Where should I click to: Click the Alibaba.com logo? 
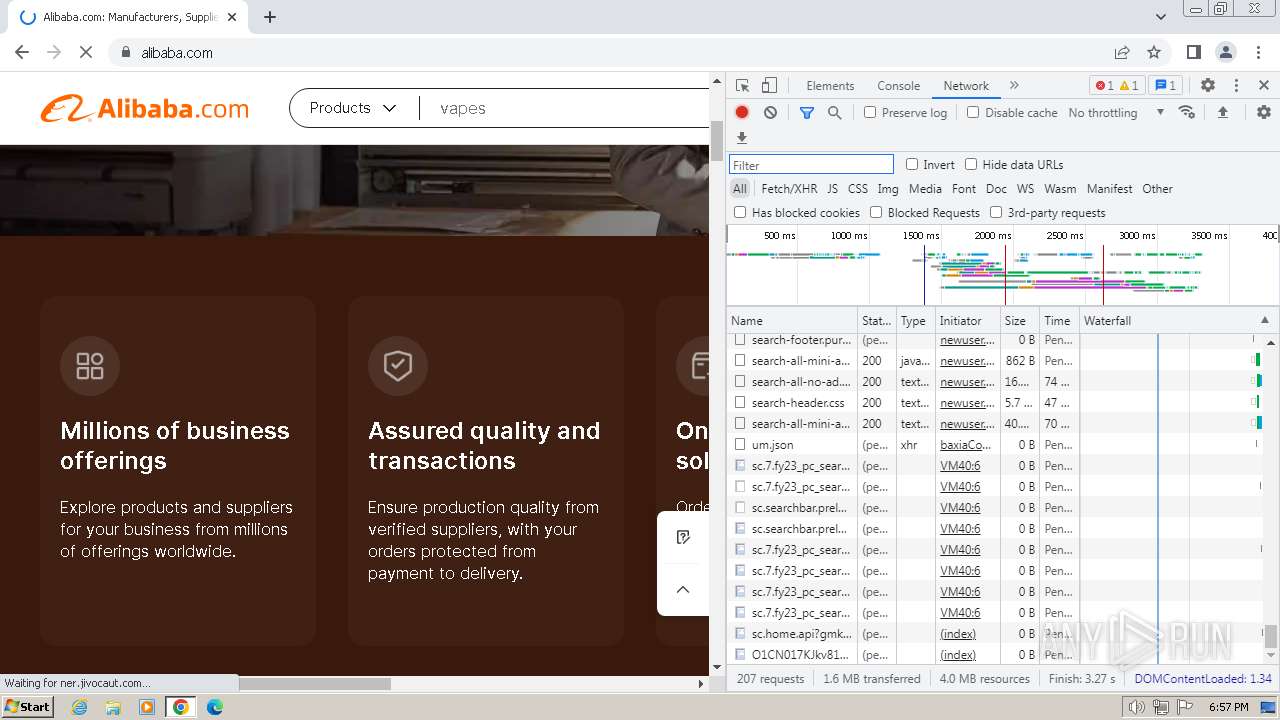pyautogui.click(x=145, y=109)
